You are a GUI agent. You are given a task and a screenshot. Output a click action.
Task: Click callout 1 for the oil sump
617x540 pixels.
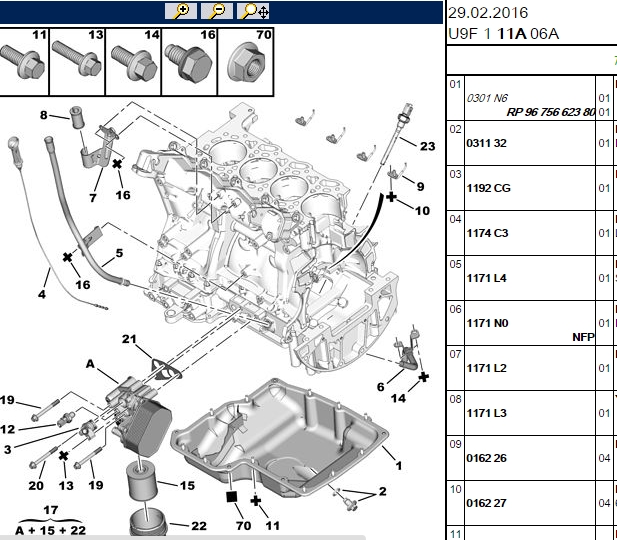click(399, 466)
